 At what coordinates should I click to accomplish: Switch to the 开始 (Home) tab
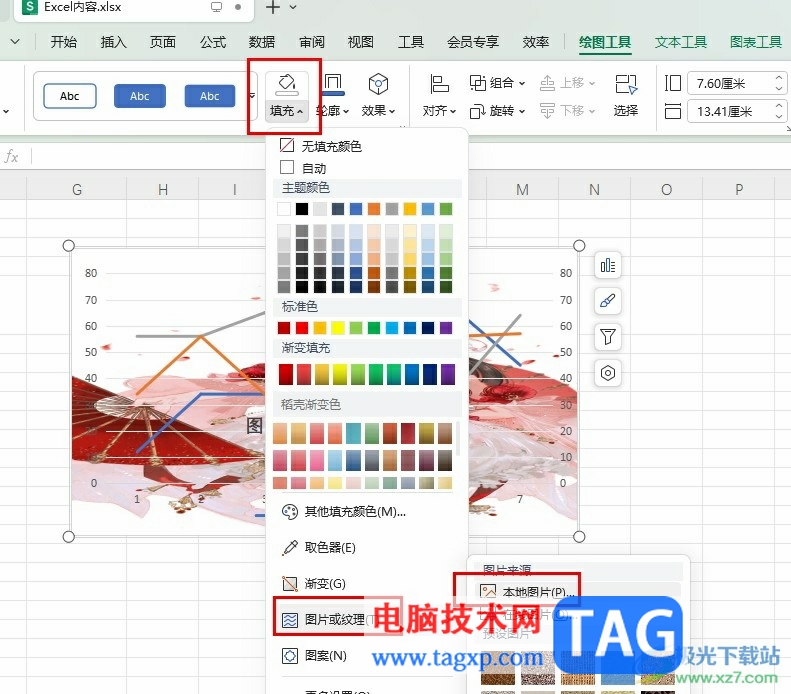(x=64, y=42)
